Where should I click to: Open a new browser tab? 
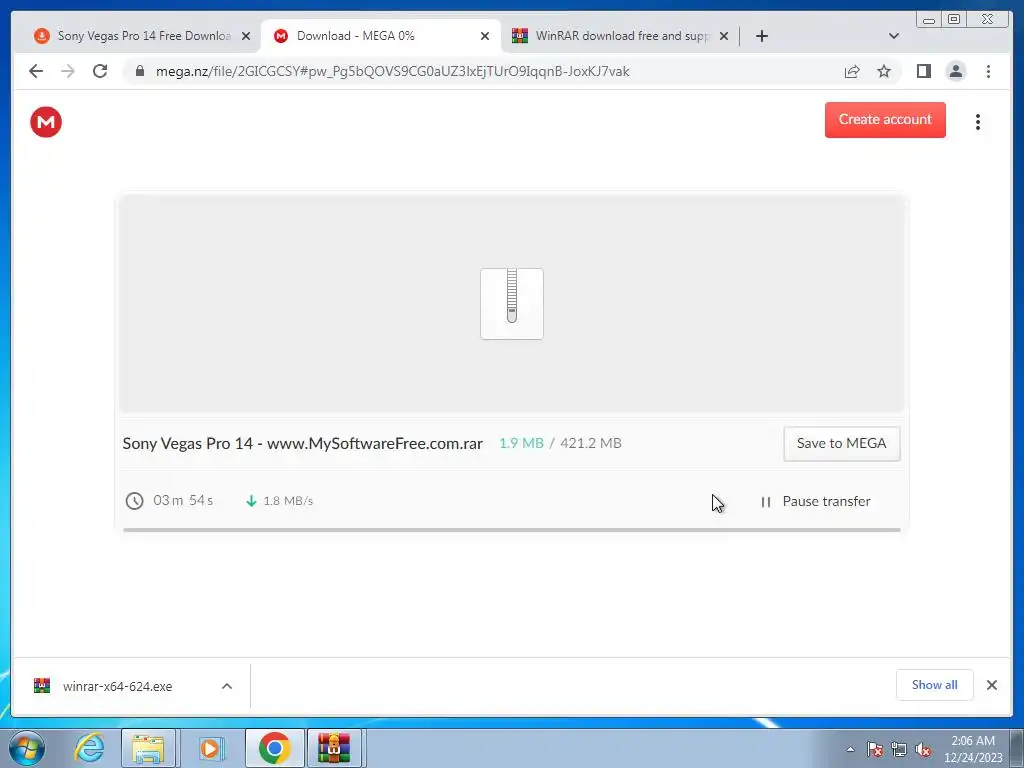(761, 36)
